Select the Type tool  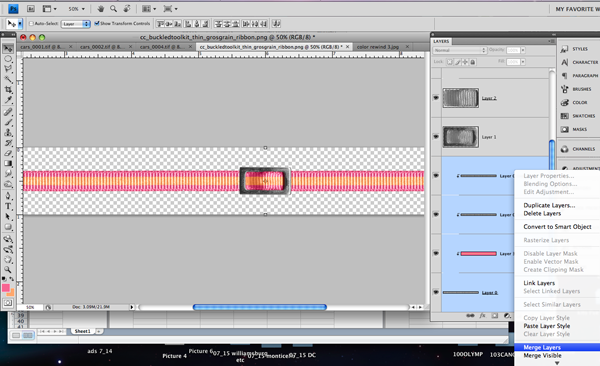point(8,206)
